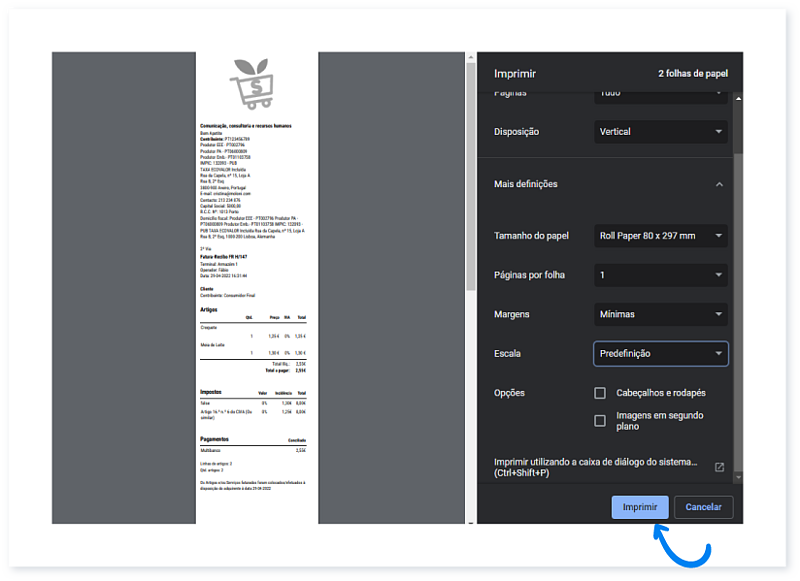
Task: Click the Margens label
Action: coord(511,314)
